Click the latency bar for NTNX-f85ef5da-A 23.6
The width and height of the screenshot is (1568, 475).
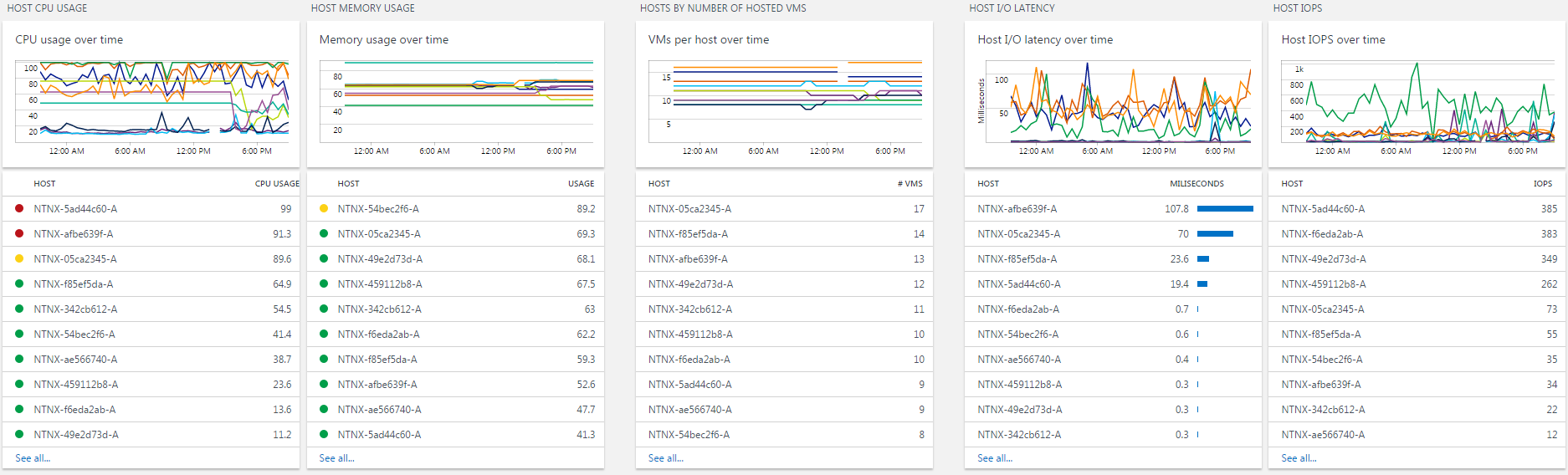tap(1203, 259)
